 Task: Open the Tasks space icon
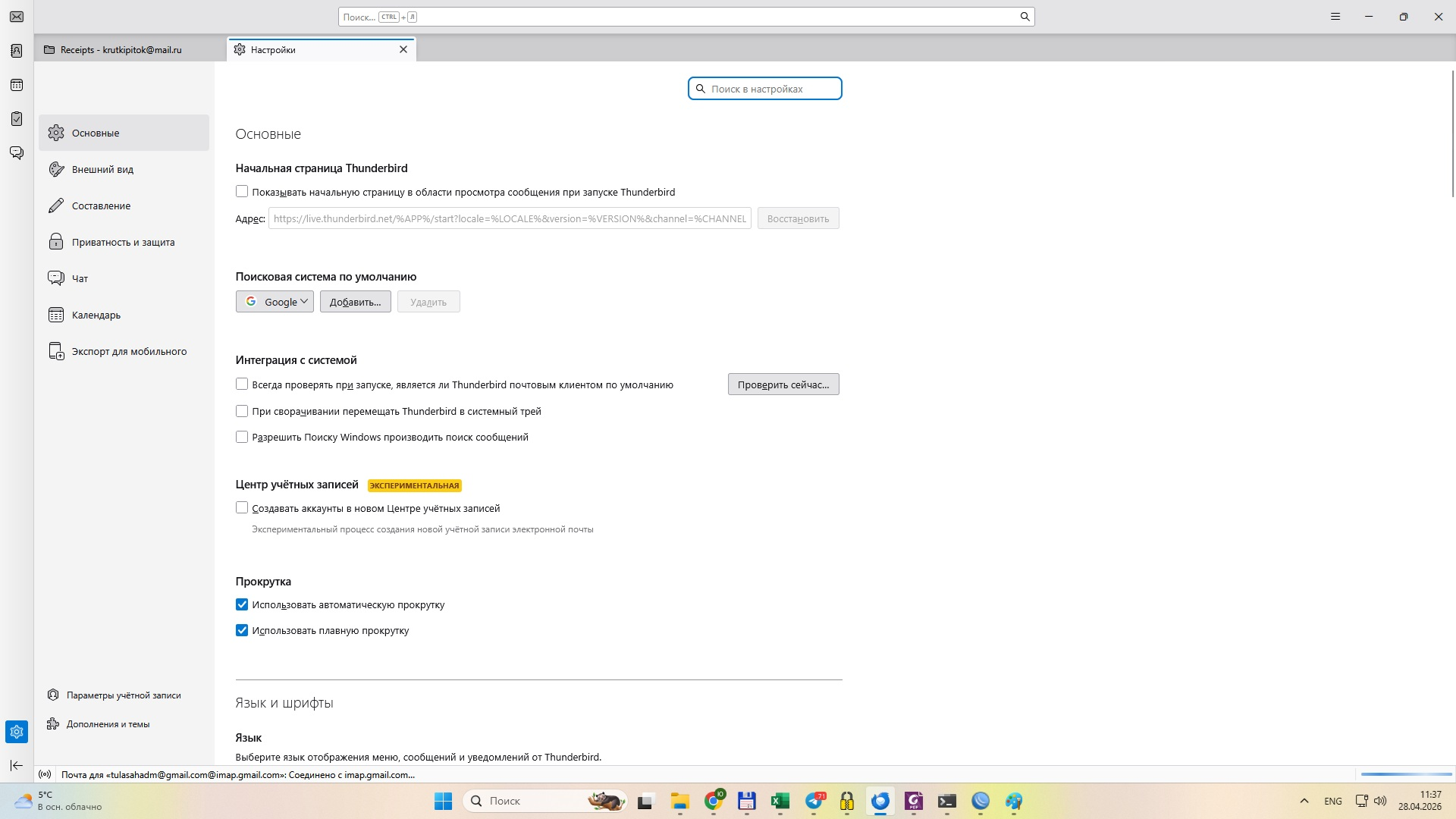click(17, 119)
